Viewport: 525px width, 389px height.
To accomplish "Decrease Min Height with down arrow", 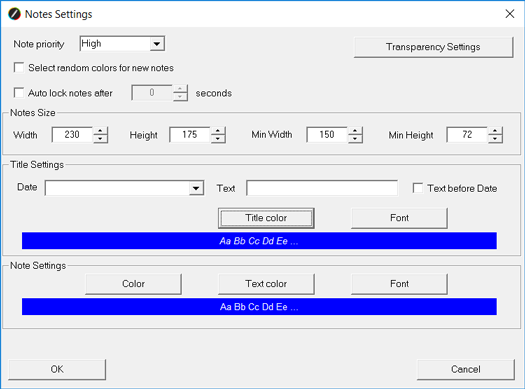I will [x=495, y=139].
